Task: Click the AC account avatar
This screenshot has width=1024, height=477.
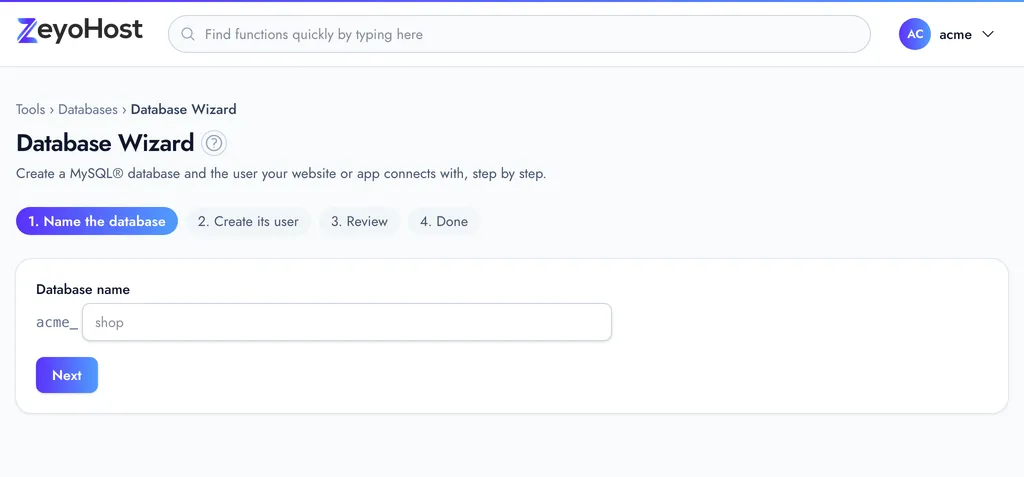Action: 915,34
